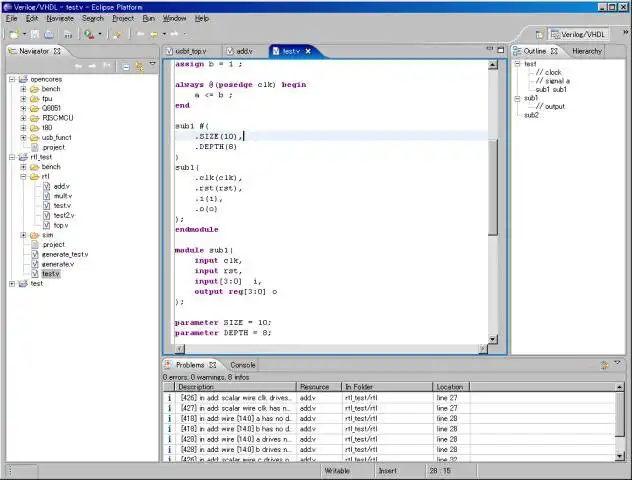Click the Problems view filter icon

604,365
